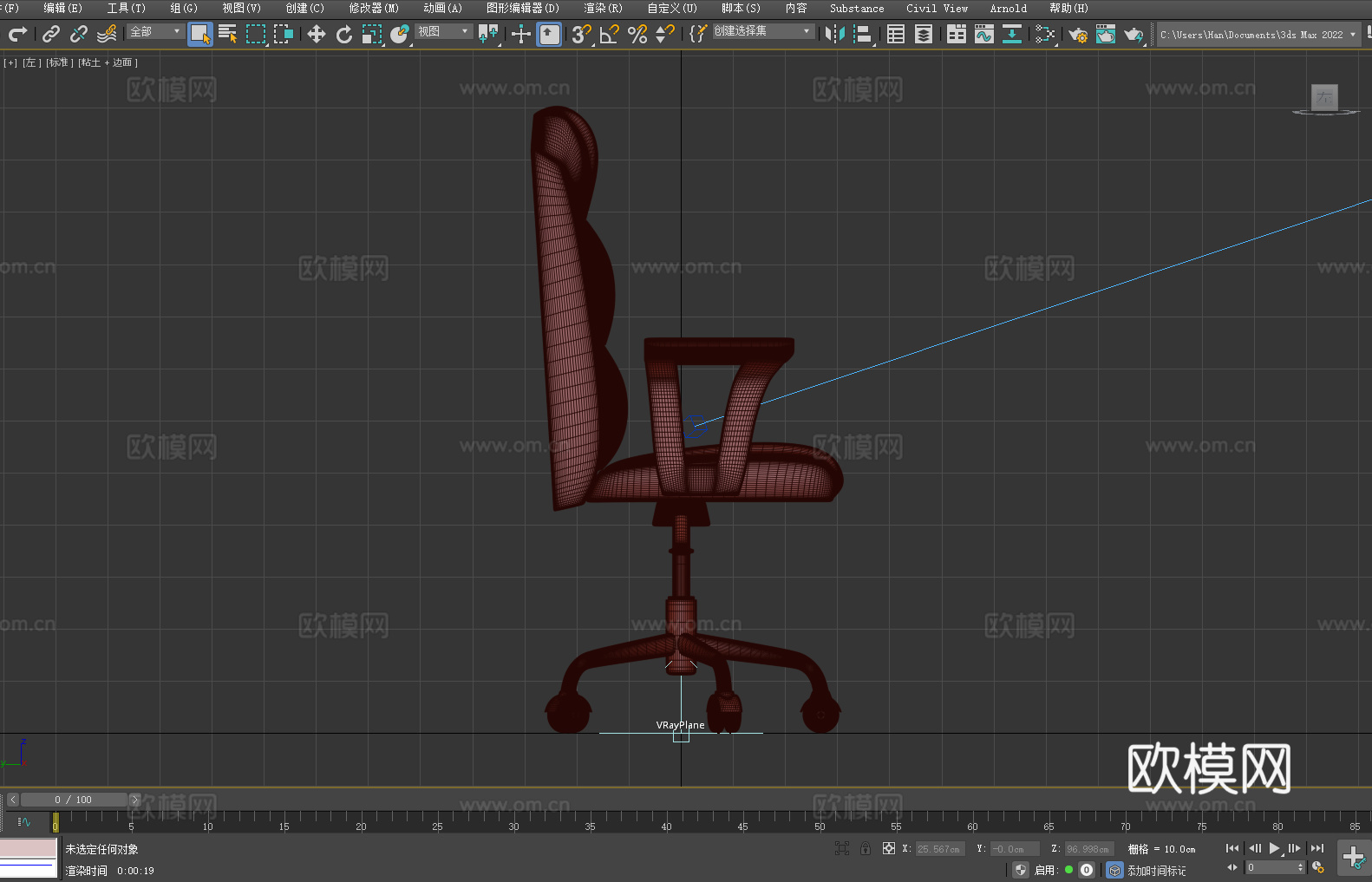1372x882 pixels.
Task: Open the reference coordinate 视图 dropdown
Action: [444, 31]
